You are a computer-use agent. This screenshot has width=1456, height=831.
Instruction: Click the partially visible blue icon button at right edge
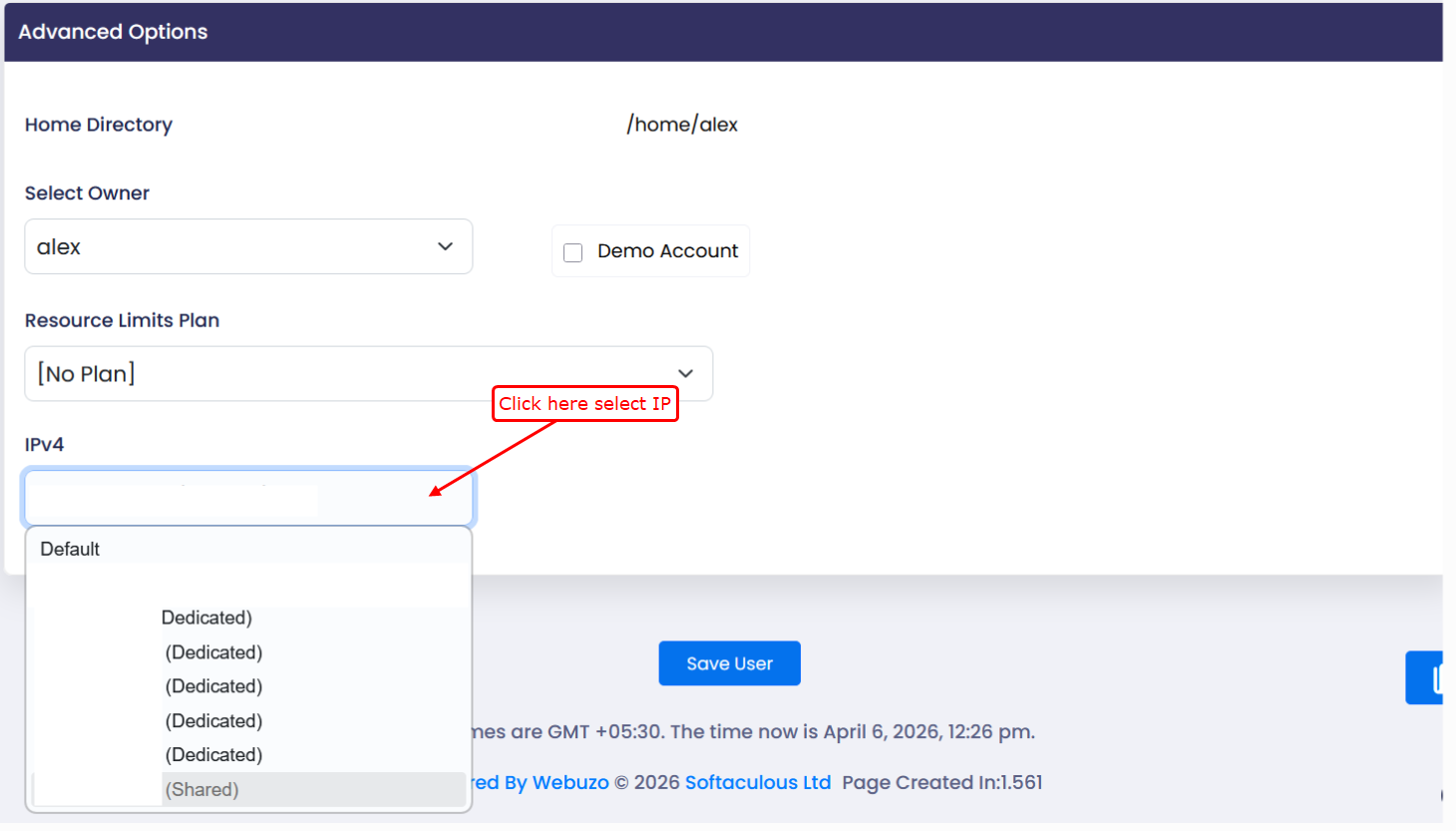pos(1426,678)
